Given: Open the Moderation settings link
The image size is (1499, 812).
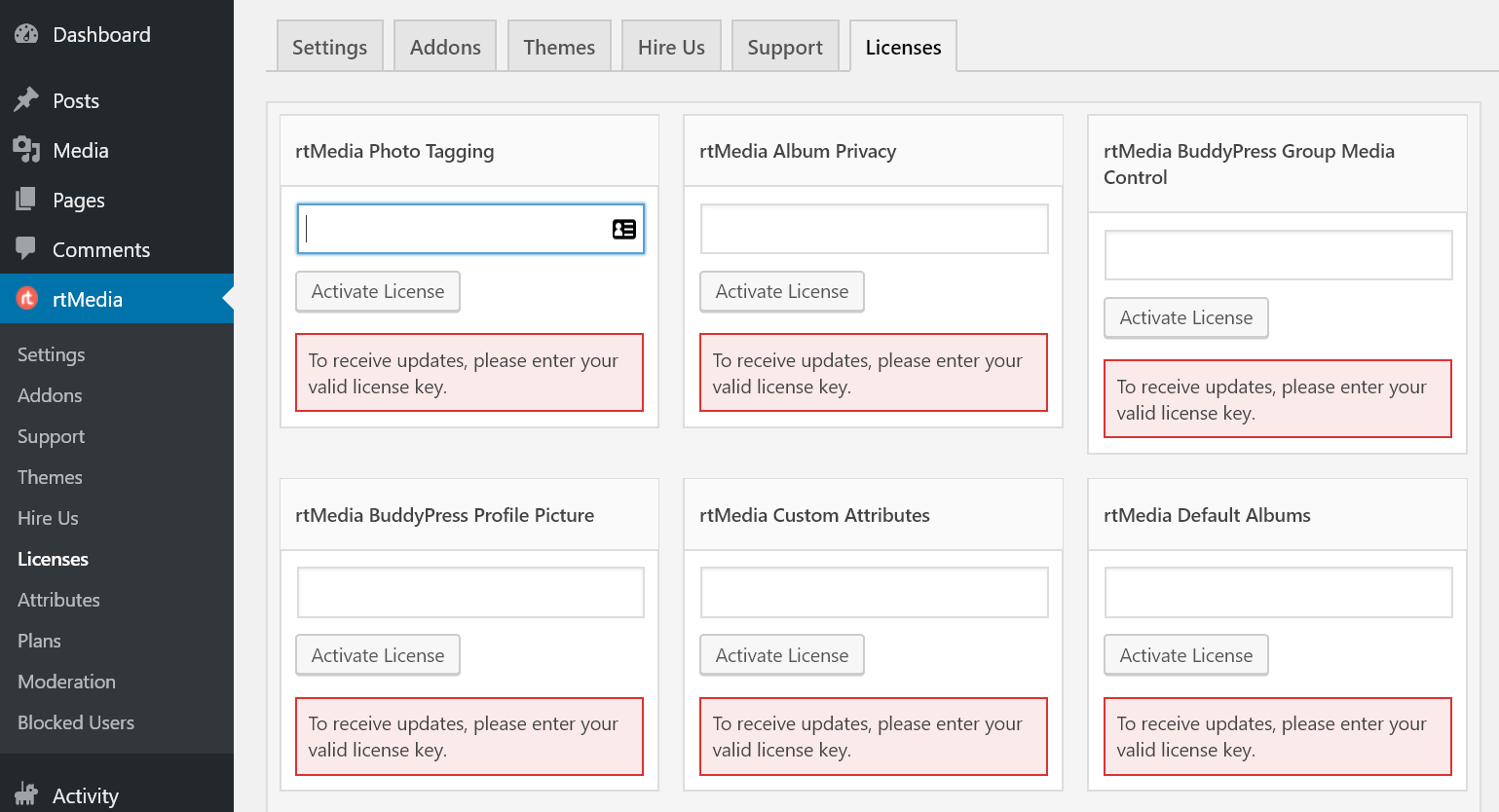Looking at the screenshot, I should point(66,682).
